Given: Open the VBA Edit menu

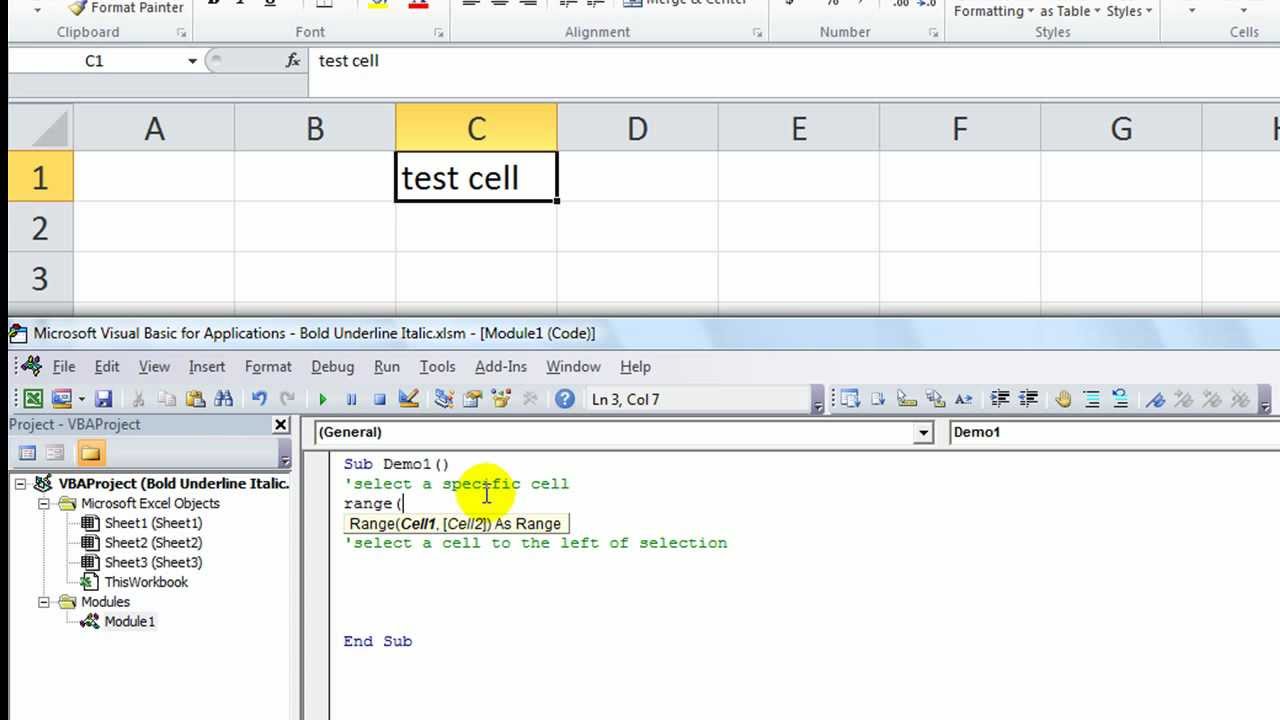Looking at the screenshot, I should (107, 367).
